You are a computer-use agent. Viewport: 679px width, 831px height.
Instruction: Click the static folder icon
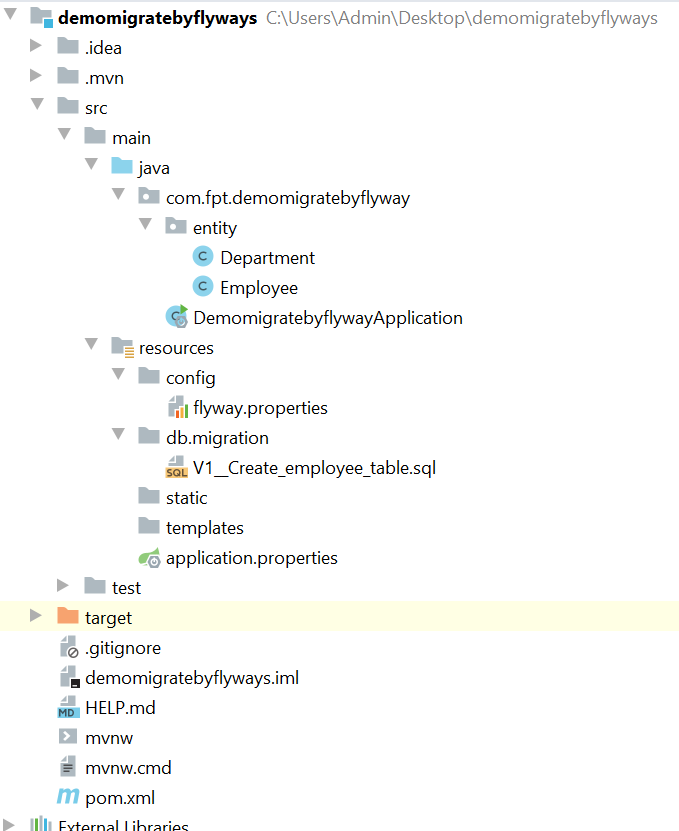(x=149, y=496)
